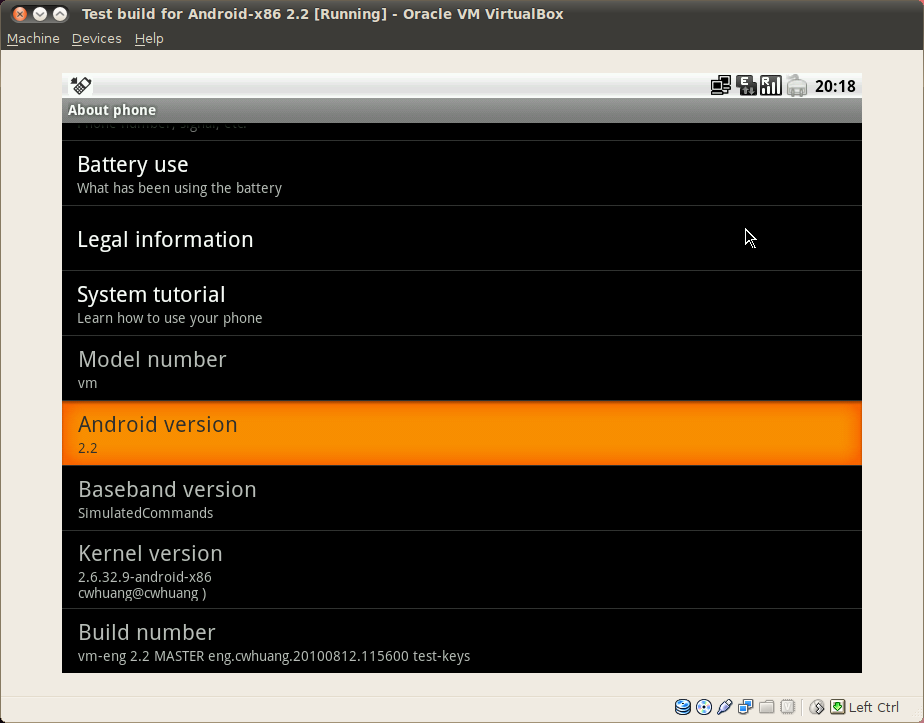Select the Model number row
Viewport: 924px width, 723px height.
pyautogui.click(x=461, y=368)
